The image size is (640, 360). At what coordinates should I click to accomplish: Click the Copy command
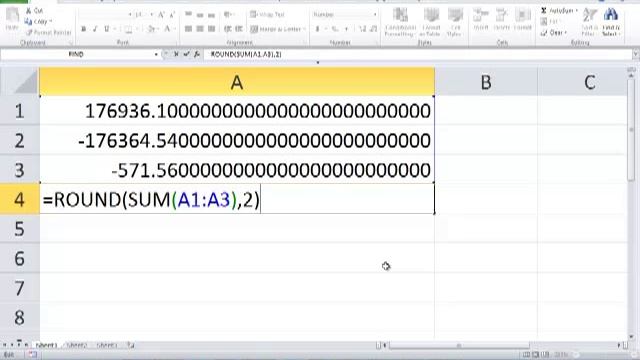38,21
